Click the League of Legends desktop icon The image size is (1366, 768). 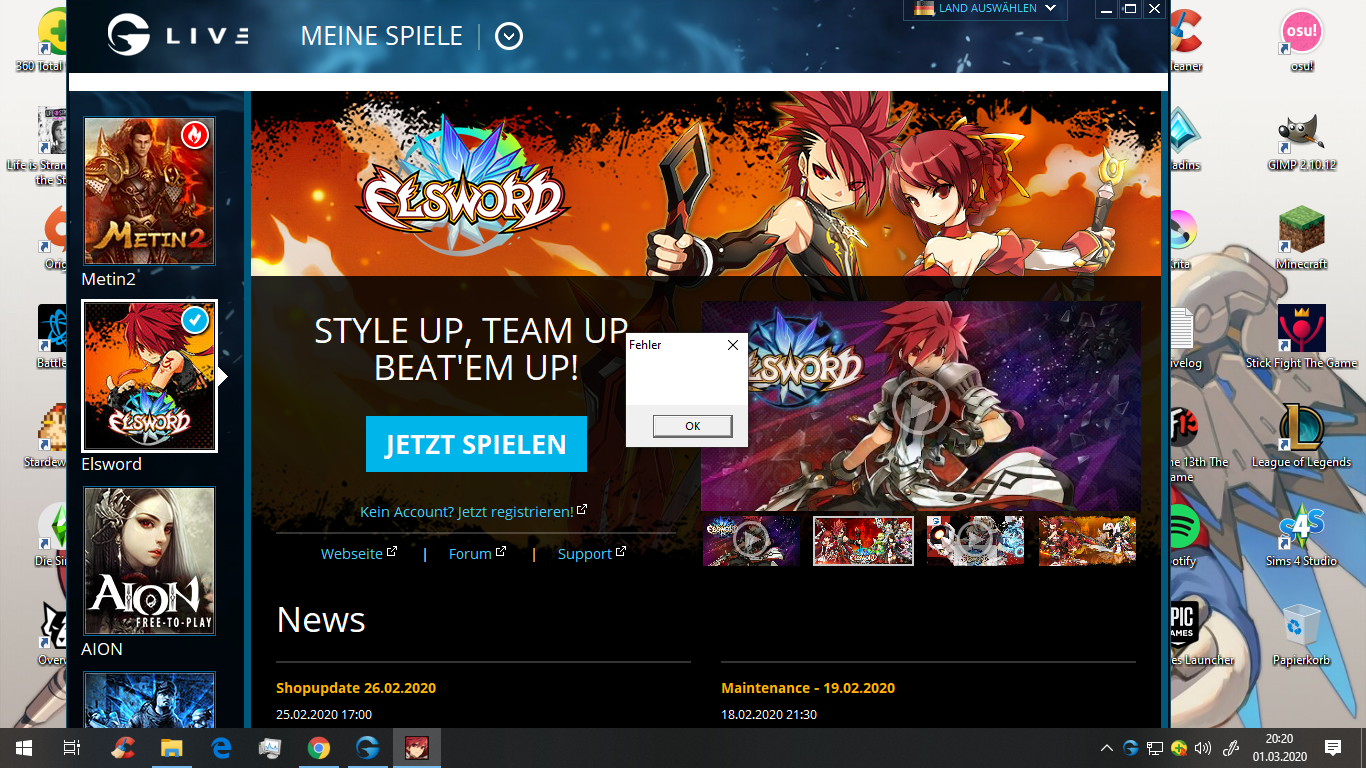point(1301,436)
